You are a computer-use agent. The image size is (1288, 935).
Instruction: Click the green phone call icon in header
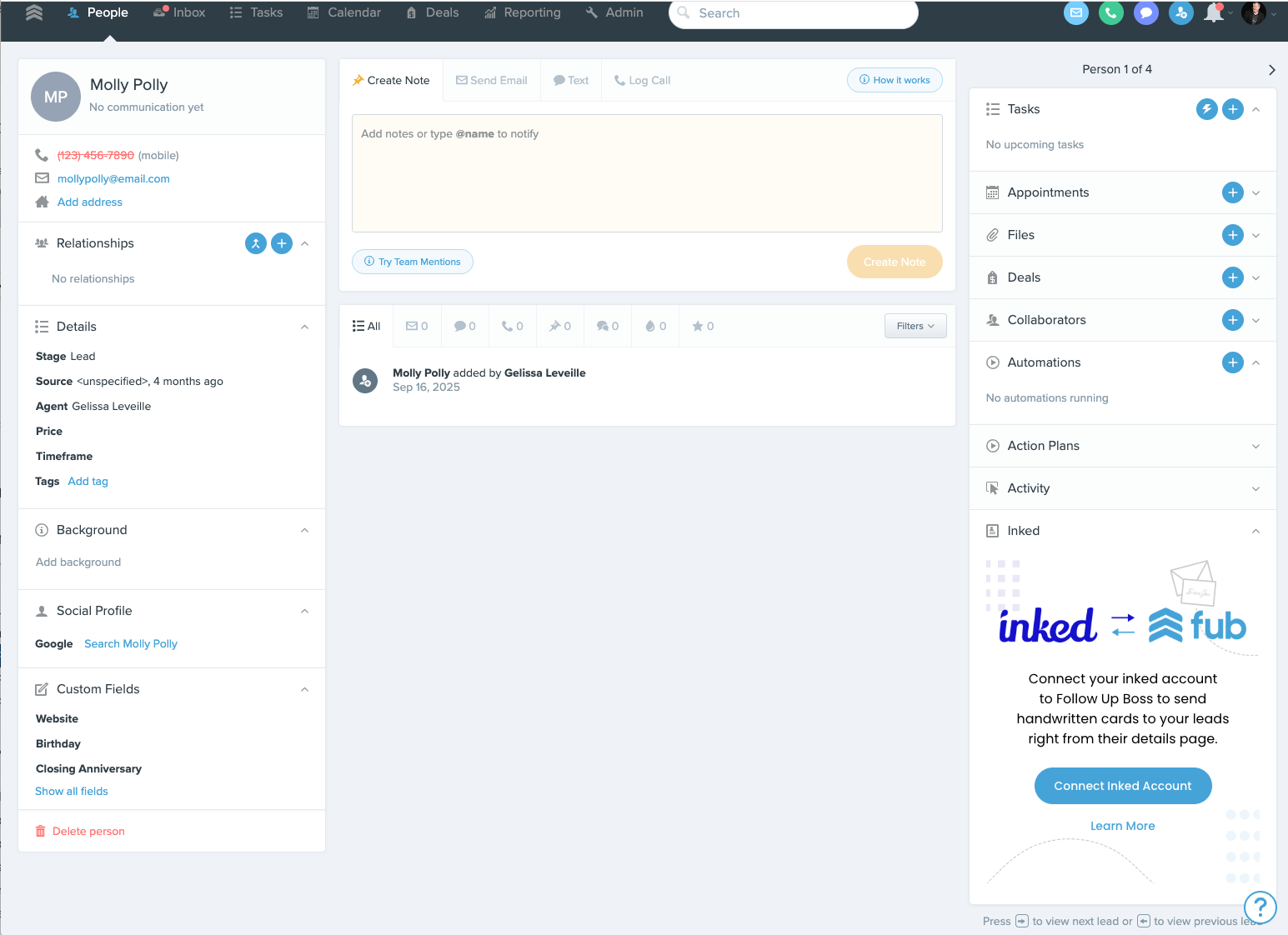tap(1110, 13)
